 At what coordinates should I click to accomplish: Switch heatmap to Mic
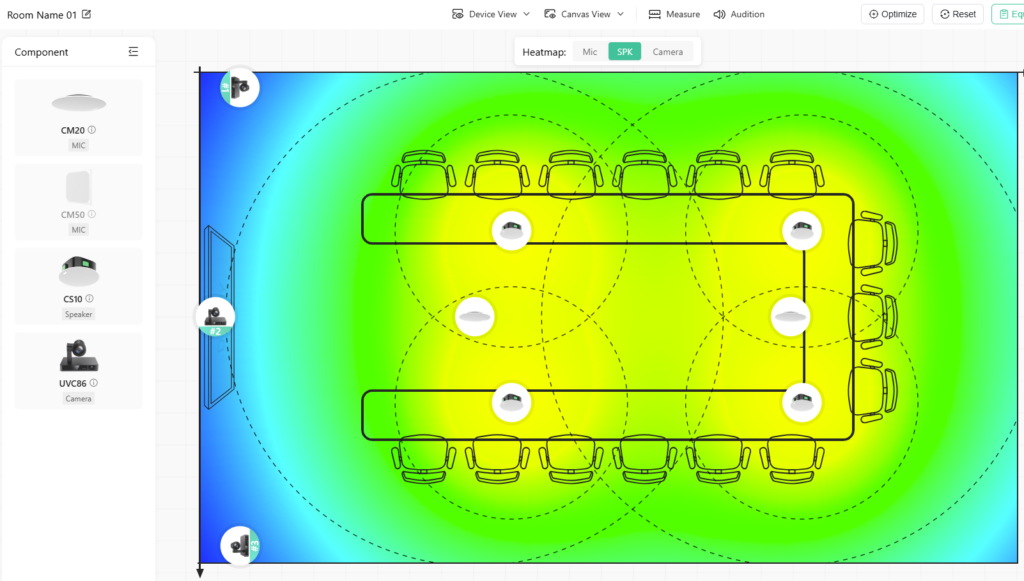pyautogui.click(x=590, y=52)
